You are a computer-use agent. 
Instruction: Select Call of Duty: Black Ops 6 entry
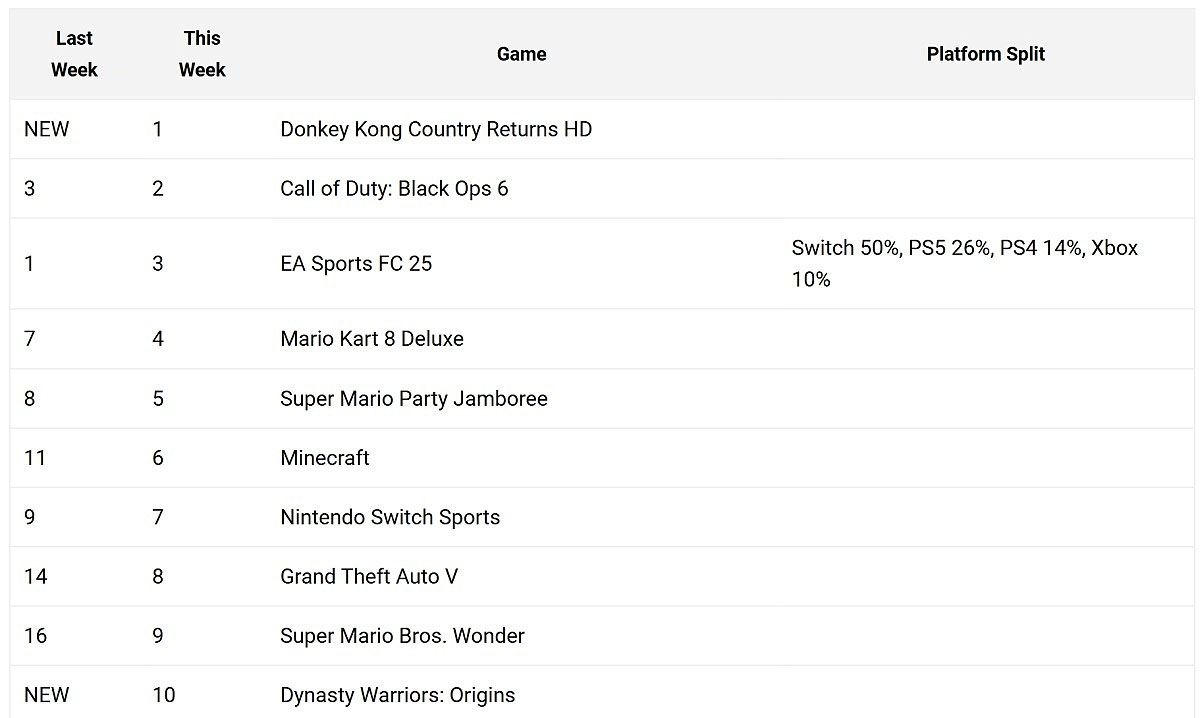click(x=394, y=188)
